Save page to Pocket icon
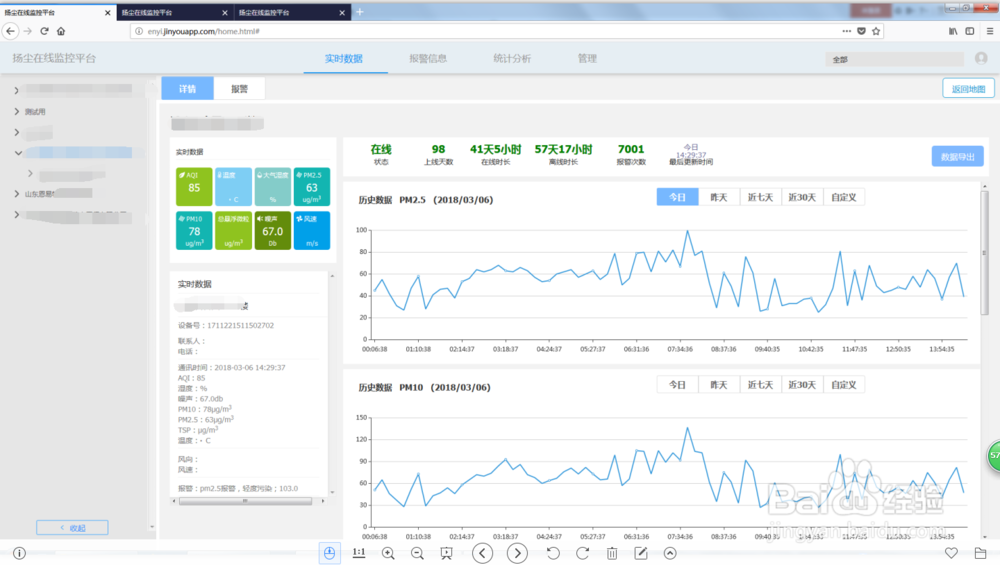Viewport: 1000px width, 565px height. (x=861, y=31)
